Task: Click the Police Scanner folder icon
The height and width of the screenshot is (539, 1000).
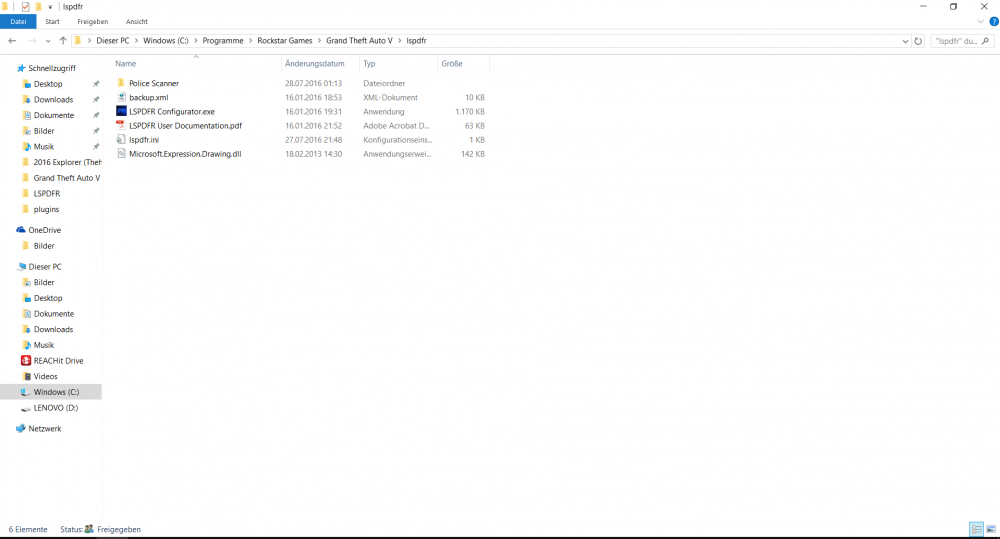Action: point(121,83)
